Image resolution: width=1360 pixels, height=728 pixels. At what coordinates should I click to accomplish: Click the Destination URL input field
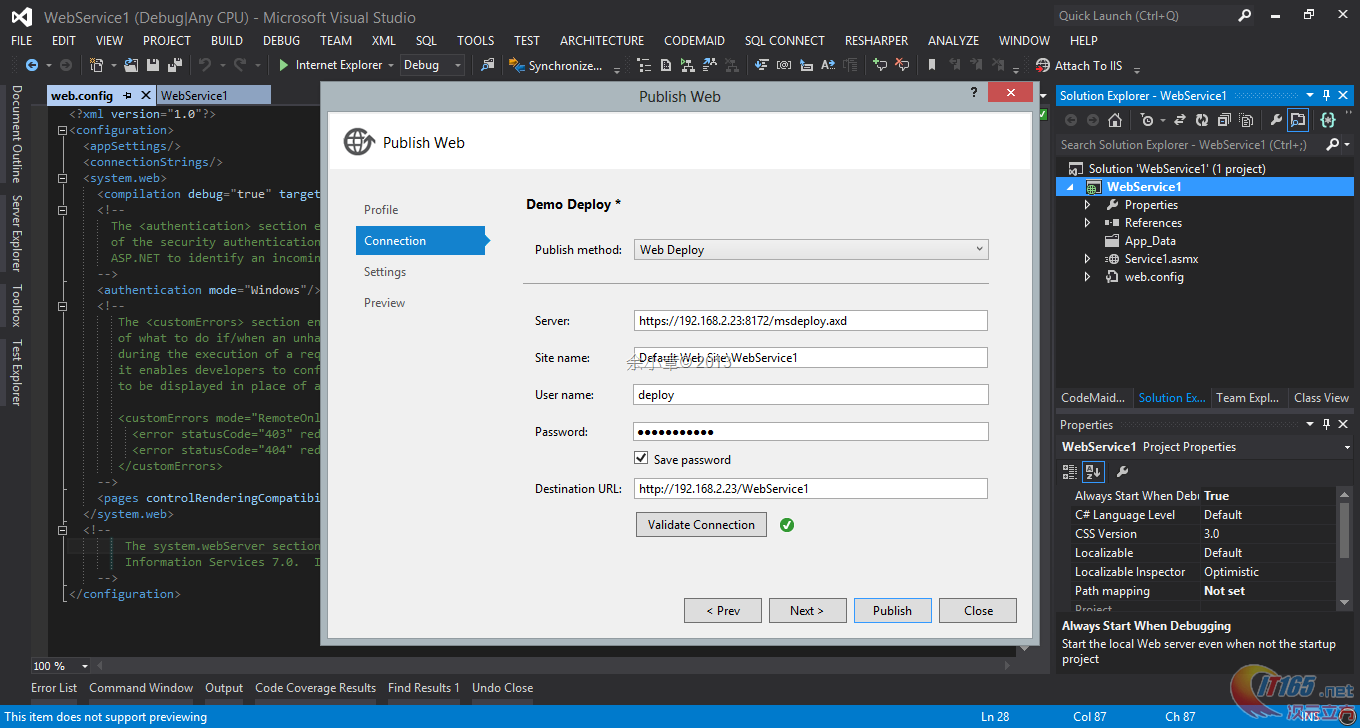pyautogui.click(x=810, y=488)
